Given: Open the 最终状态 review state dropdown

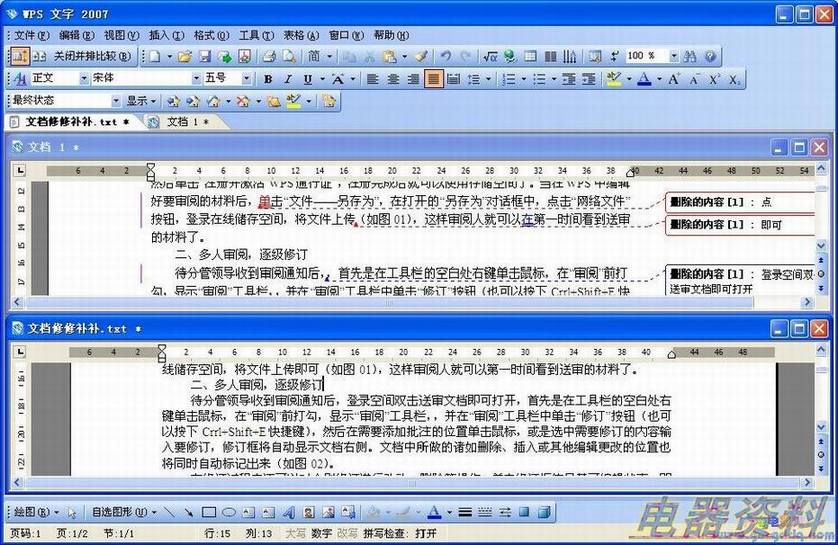Looking at the screenshot, I should click(116, 100).
